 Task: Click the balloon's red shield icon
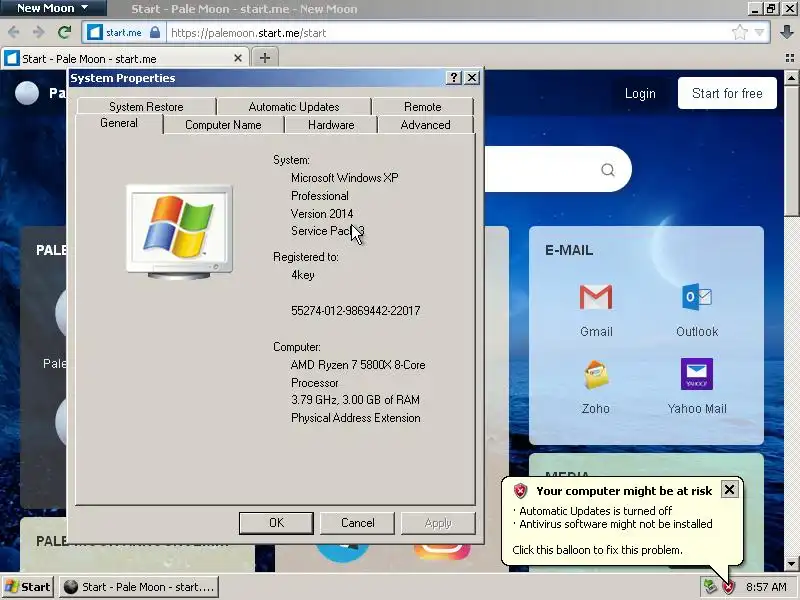[520, 491]
